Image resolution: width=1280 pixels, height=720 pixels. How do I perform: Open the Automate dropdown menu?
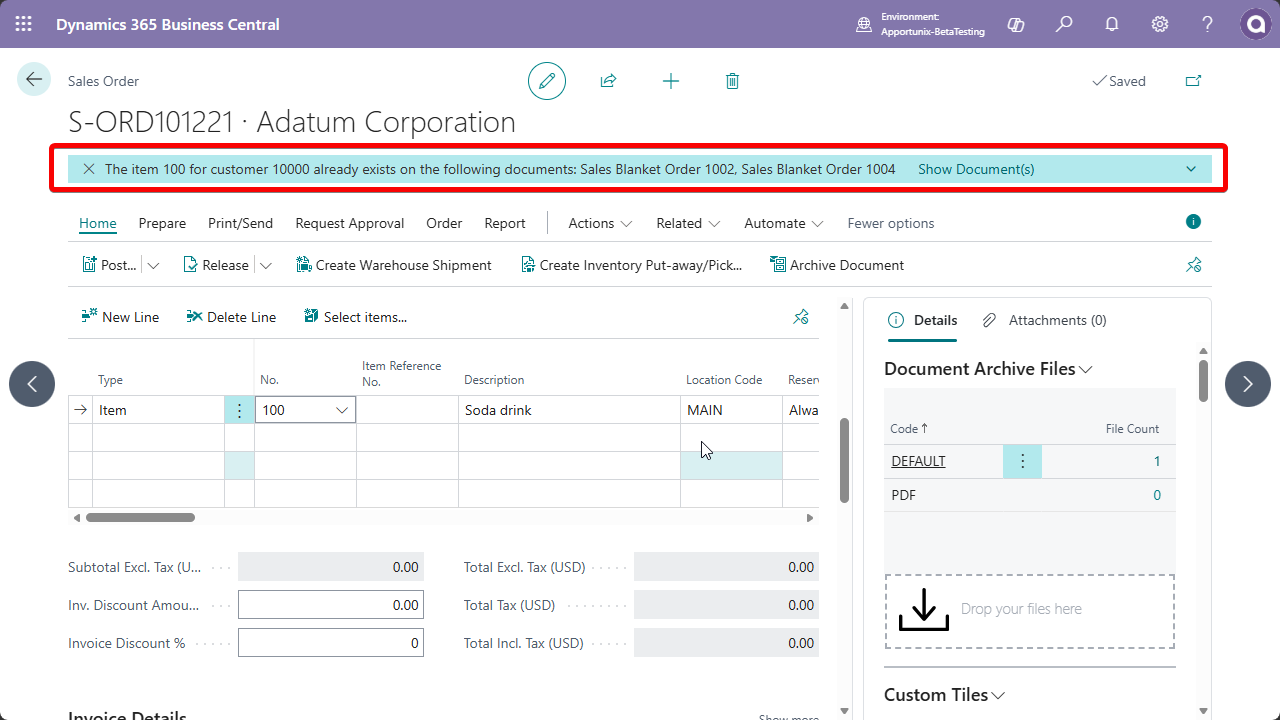(x=784, y=223)
